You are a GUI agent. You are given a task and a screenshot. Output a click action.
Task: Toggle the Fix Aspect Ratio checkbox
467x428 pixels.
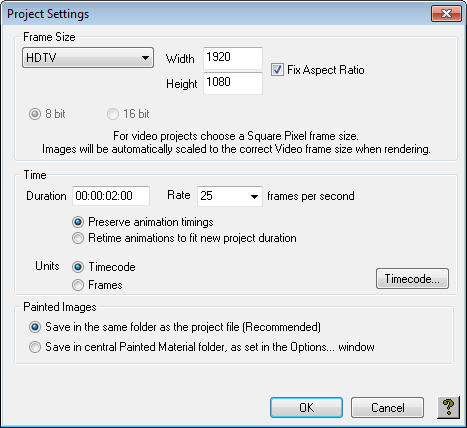277,70
